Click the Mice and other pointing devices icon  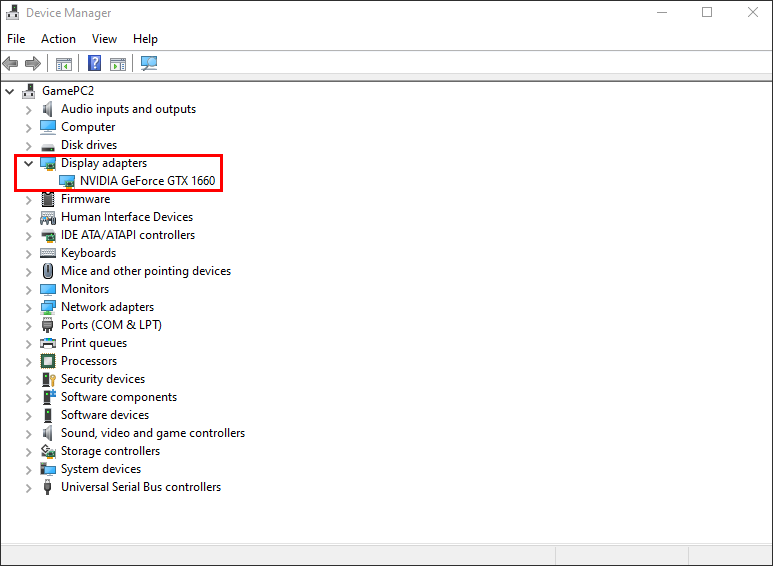tap(48, 271)
